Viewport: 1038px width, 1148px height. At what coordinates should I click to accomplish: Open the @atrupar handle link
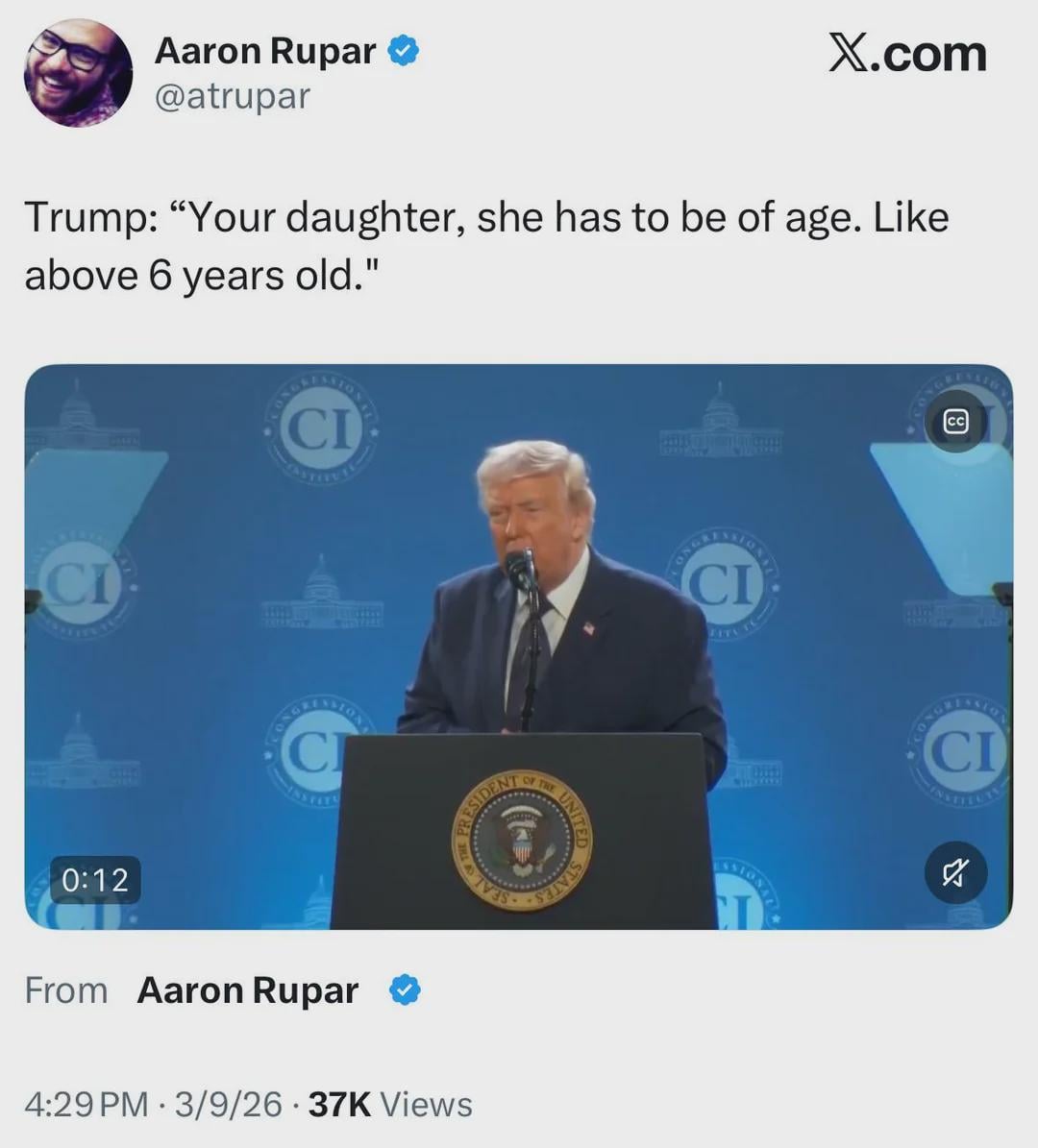[232, 96]
